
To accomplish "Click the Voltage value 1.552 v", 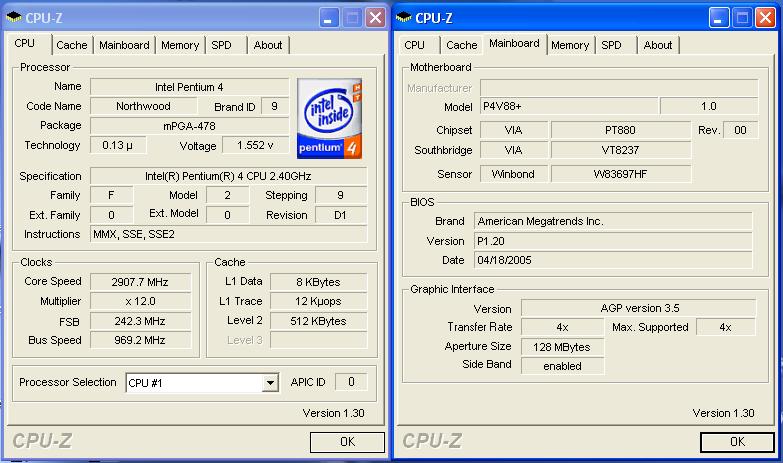I will point(255,145).
